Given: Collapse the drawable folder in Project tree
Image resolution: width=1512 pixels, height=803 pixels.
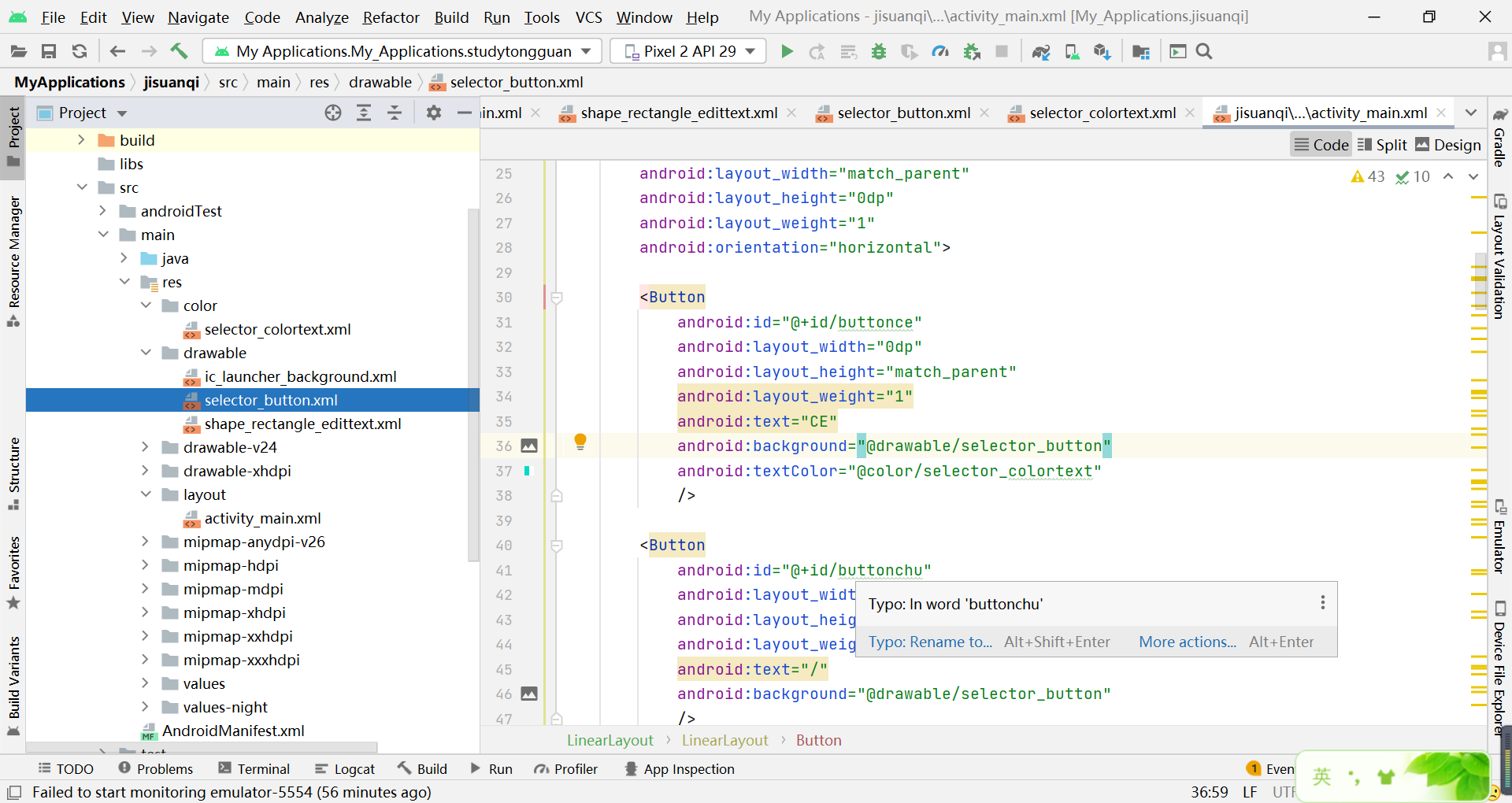Looking at the screenshot, I should [146, 353].
